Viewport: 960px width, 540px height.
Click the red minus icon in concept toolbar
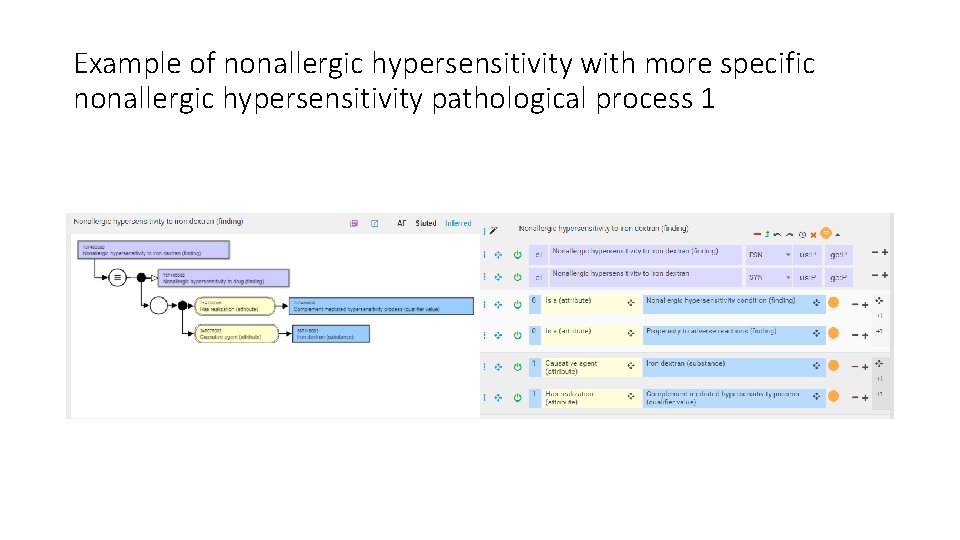756,233
